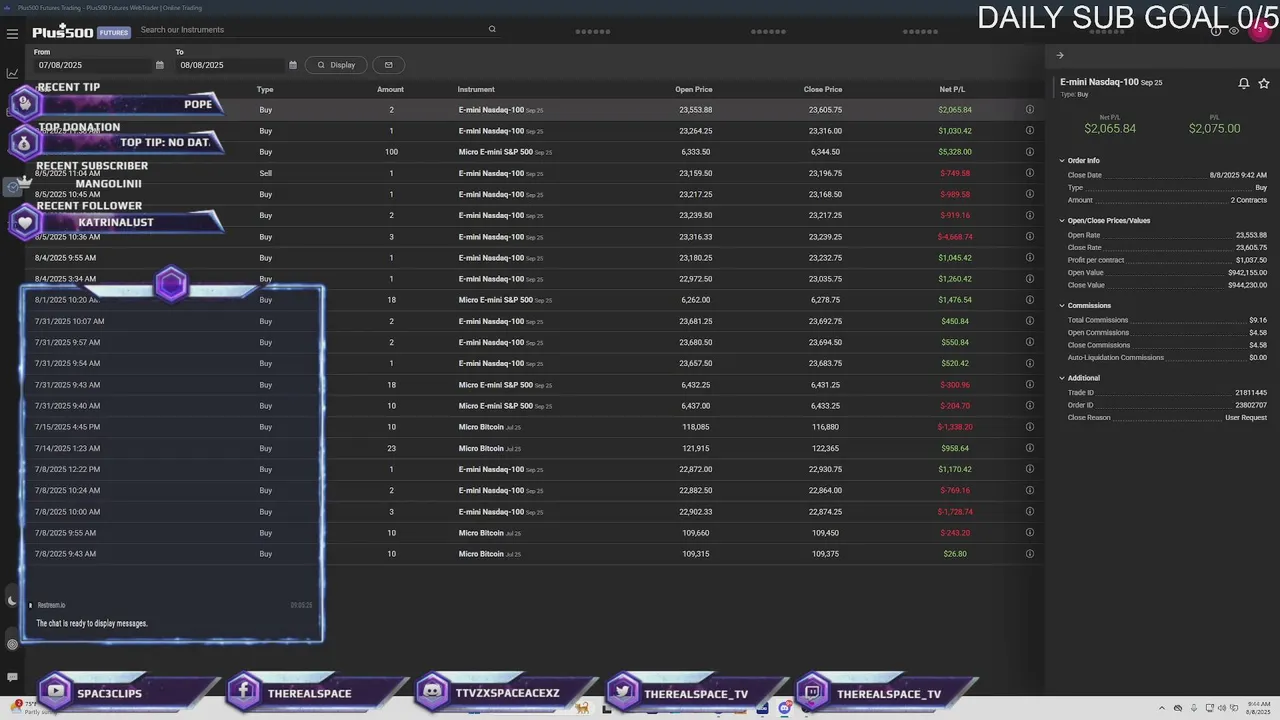The height and width of the screenshot is (720, 1280).
Task: Click the 7/15/2025 4:45 PM row date
Action: coord(67,427)
